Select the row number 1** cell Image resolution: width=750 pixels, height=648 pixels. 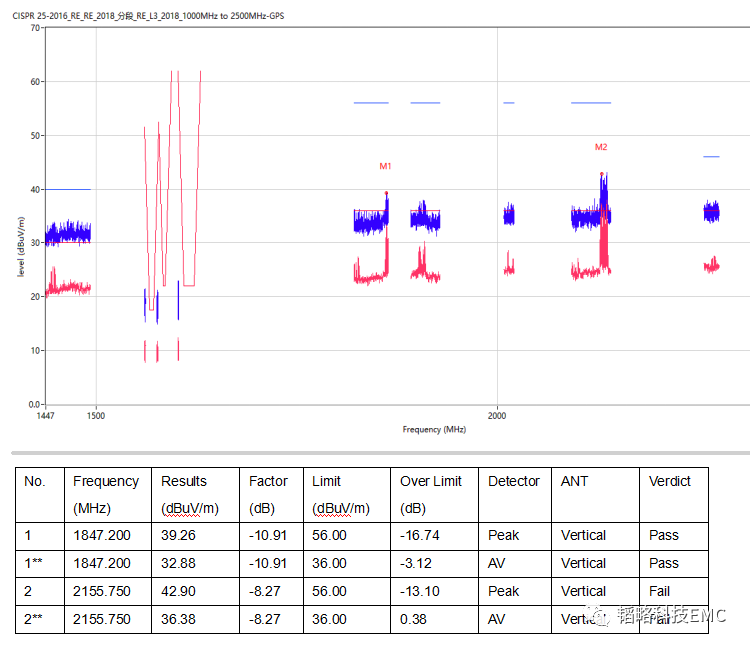point(36,563)
